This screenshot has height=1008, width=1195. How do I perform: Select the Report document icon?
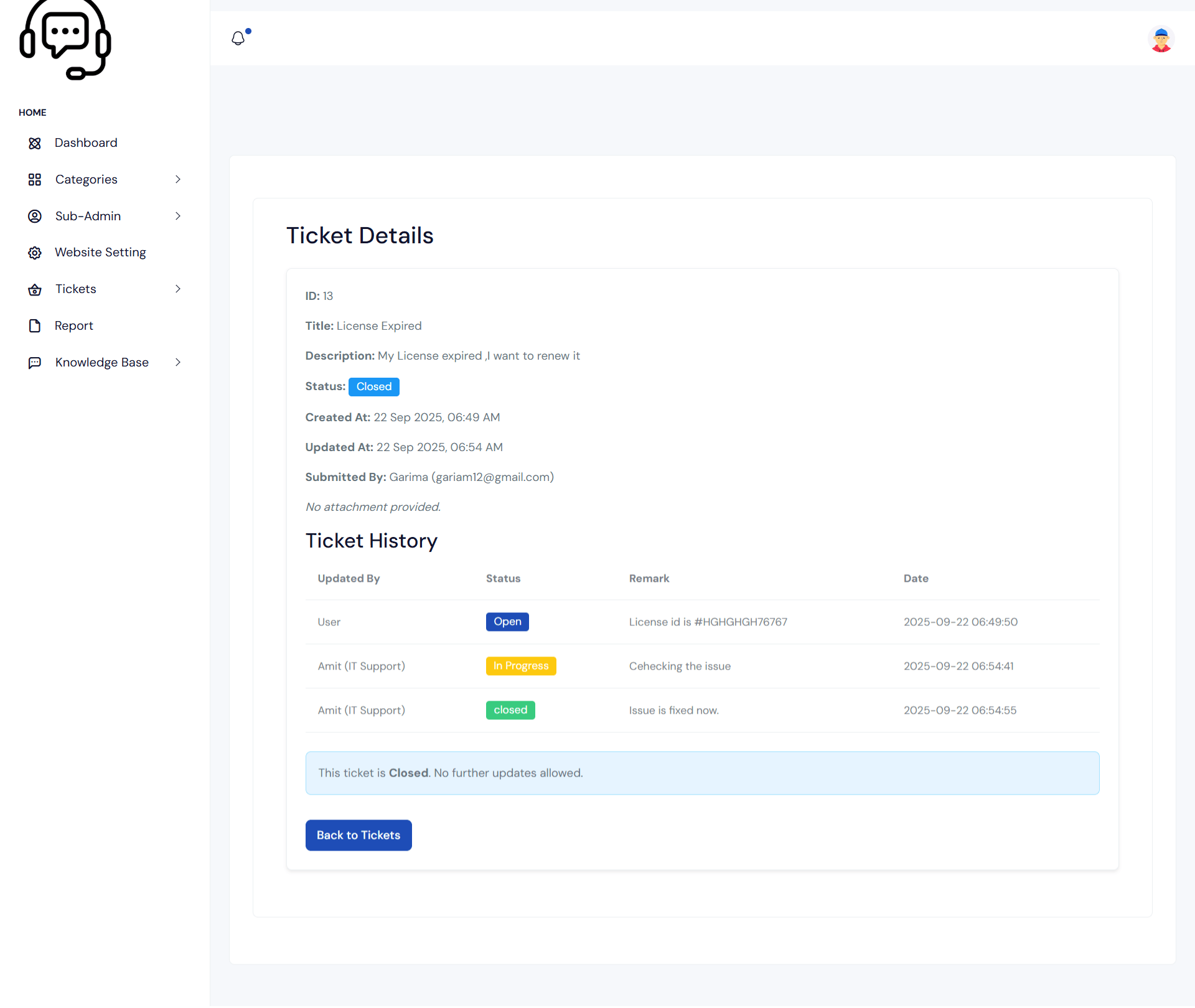(35, 325)
